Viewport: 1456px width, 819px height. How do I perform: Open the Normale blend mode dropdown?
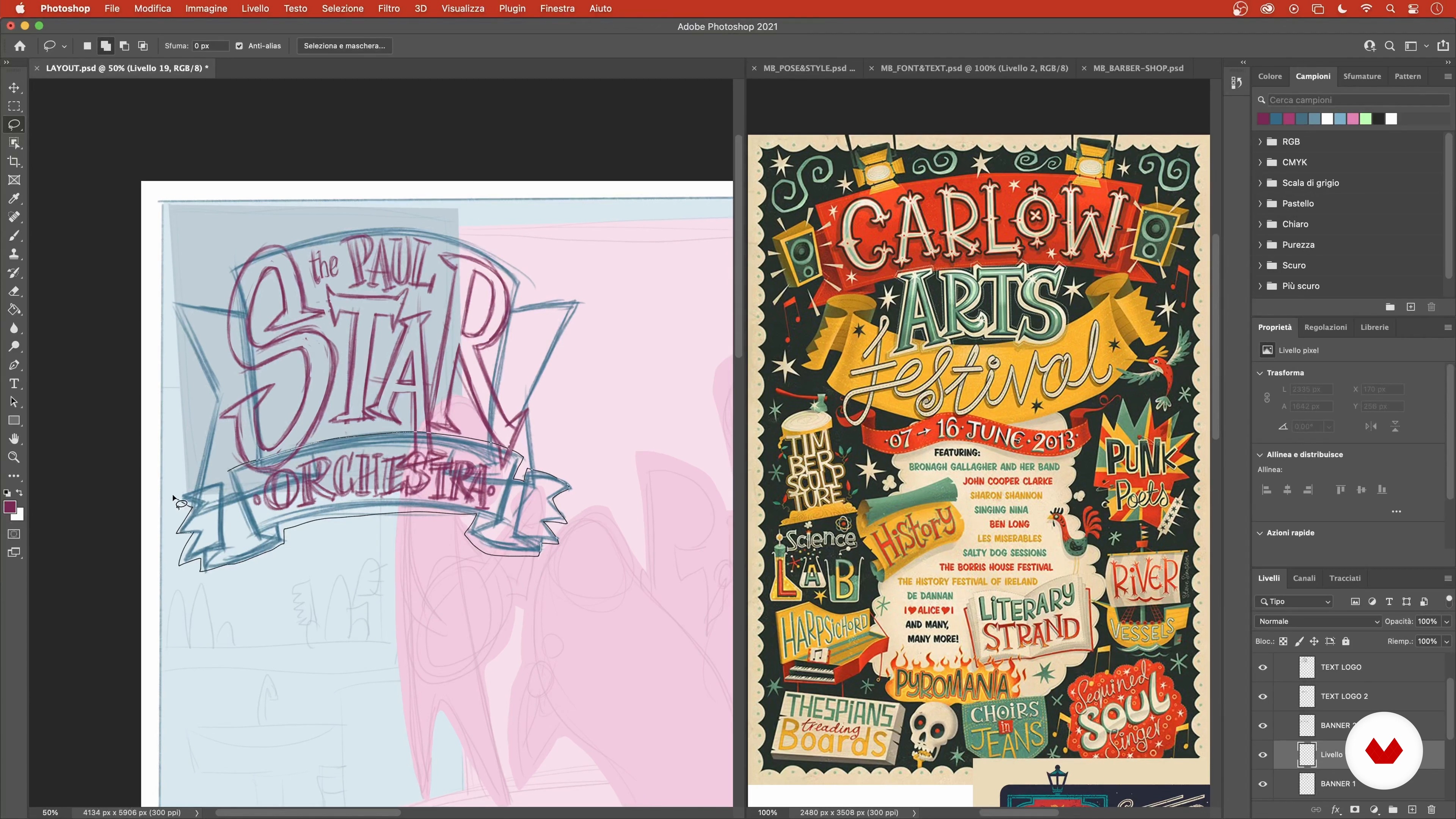click(1318, 621)
